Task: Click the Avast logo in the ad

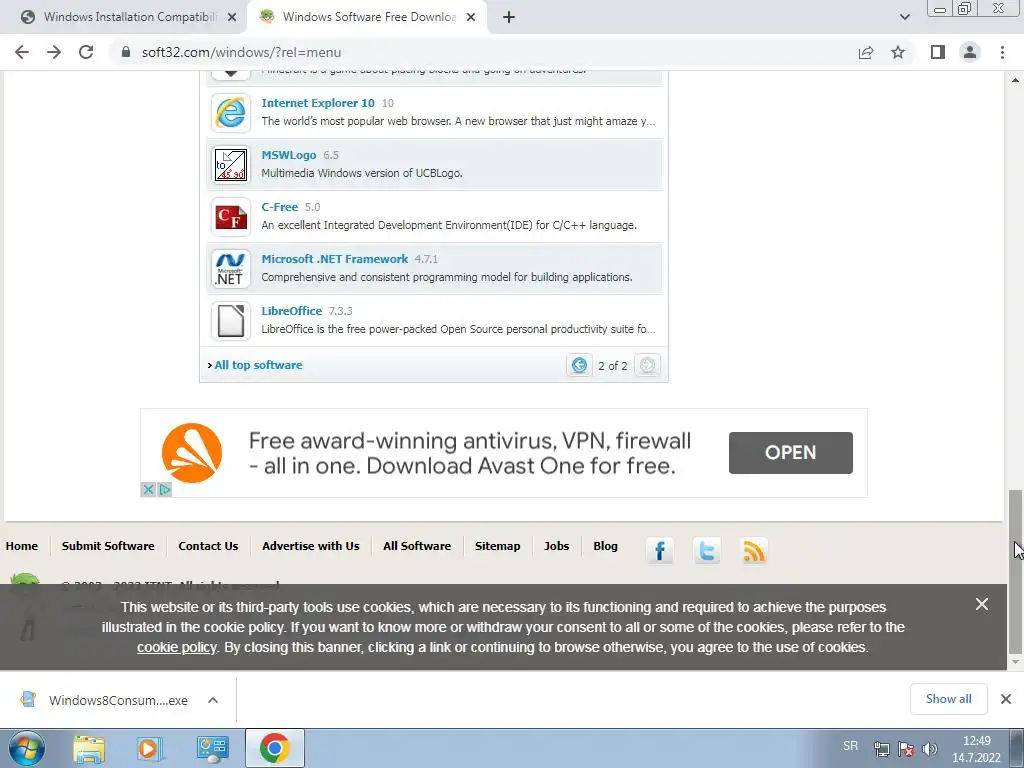Action: (192, 453)
